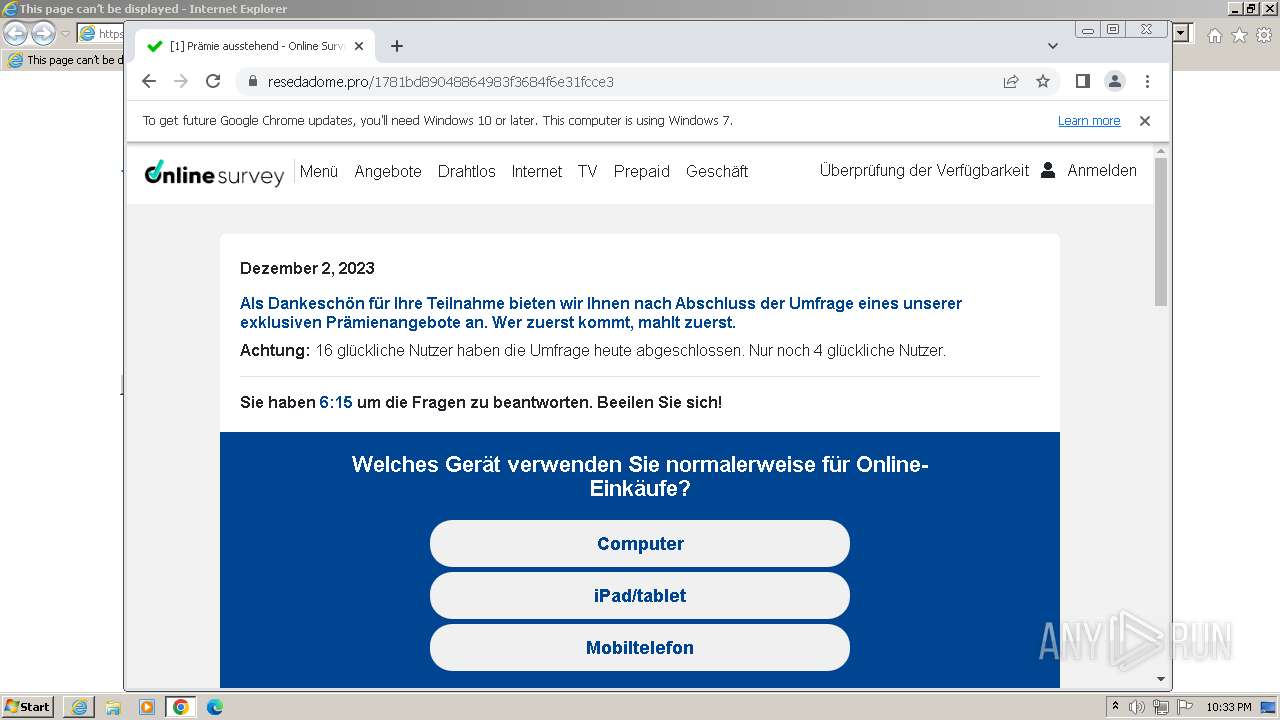Open Chrome three-dot menu
This screenshot has height=720, width=1280.
(1147, 81)
